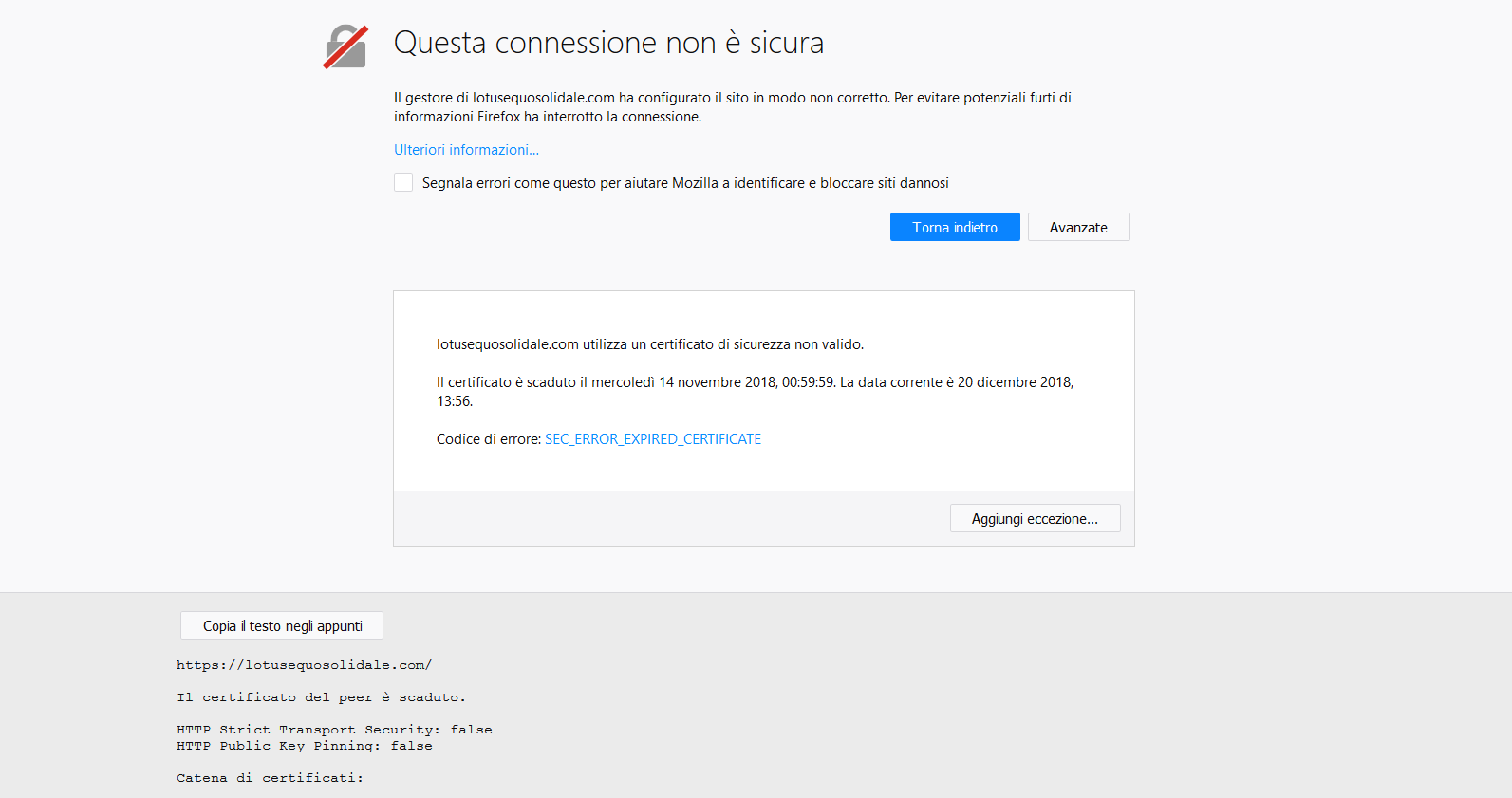Click the "Catena di certificati:" line
This screenshot has width=1512, height=798.
[x=270, y=778]
